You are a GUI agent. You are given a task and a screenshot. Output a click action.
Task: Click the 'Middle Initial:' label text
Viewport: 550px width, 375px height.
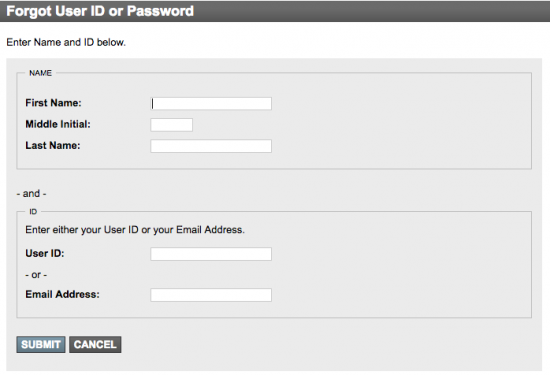(58, 124)
